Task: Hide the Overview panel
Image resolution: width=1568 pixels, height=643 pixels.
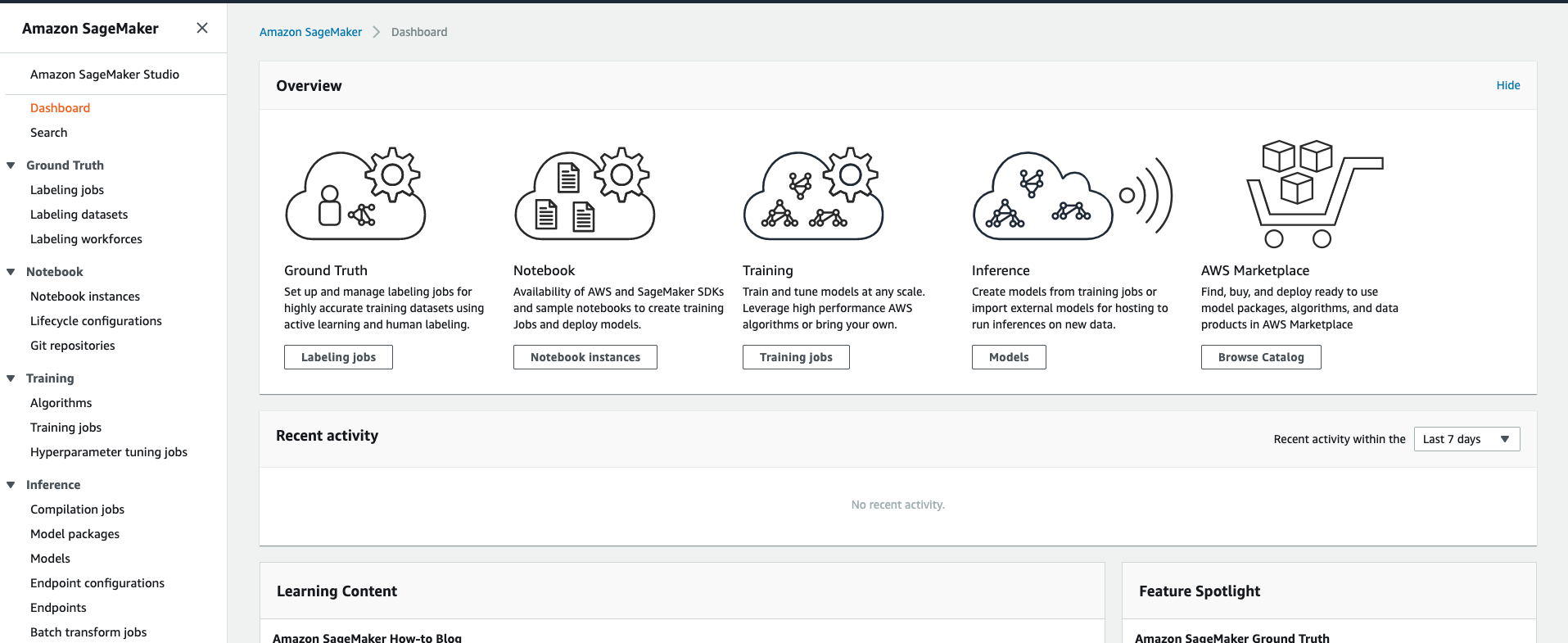Action: pos(1508,85)
